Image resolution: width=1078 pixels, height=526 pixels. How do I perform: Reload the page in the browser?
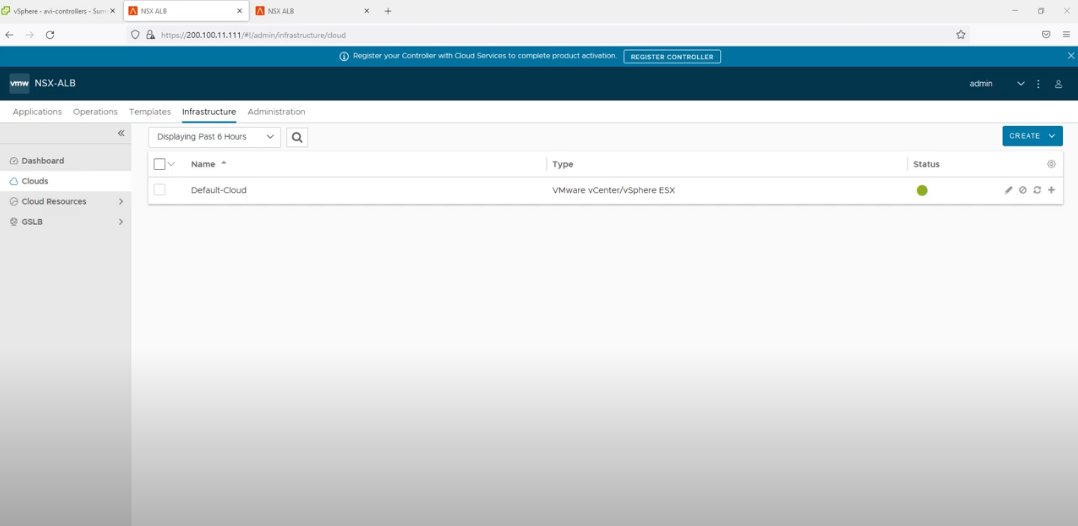(50, 34)
